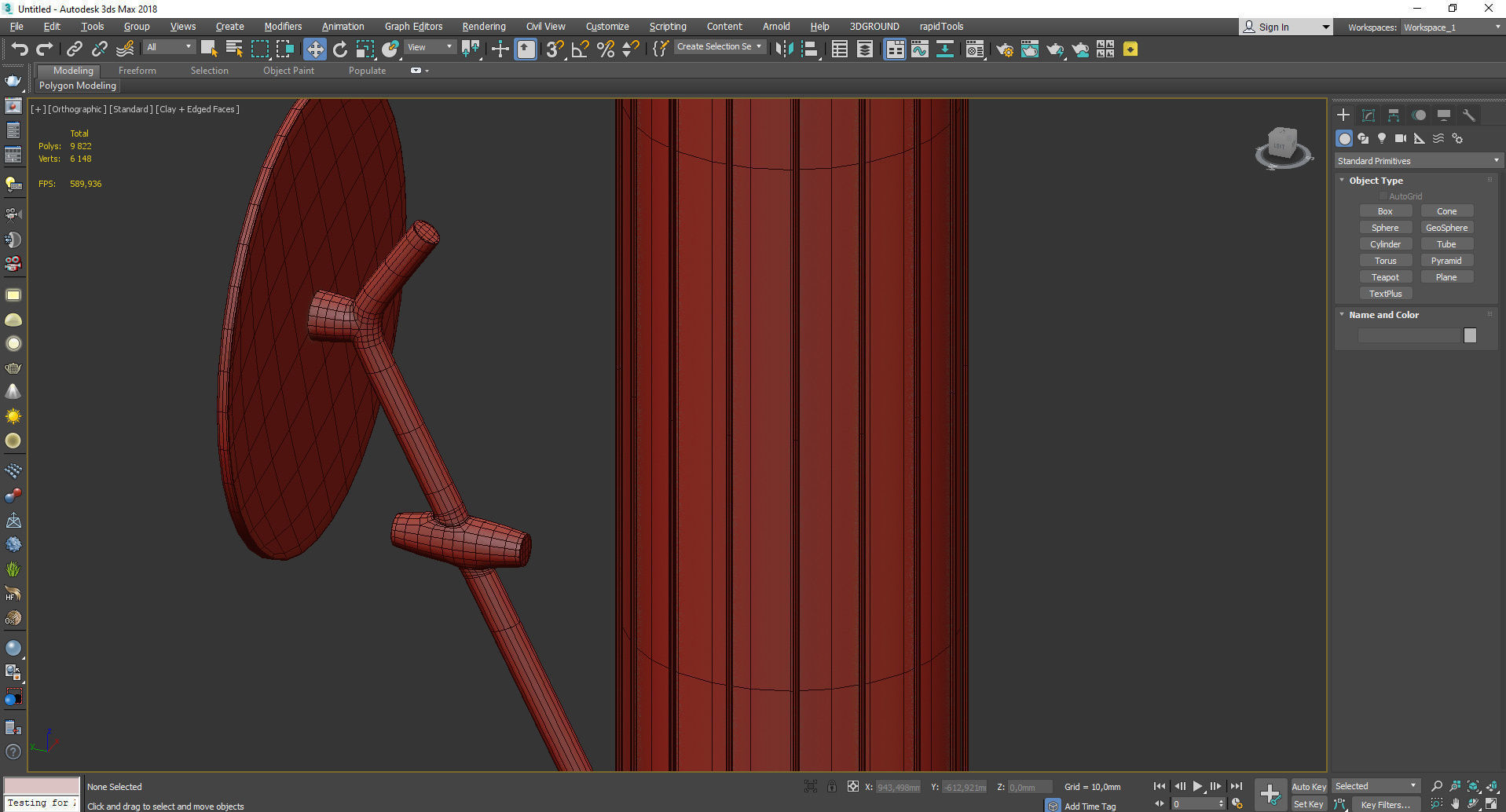1506x812 pixels.
Task: Open Select by Name dialog icon
Action: (233, 49)
